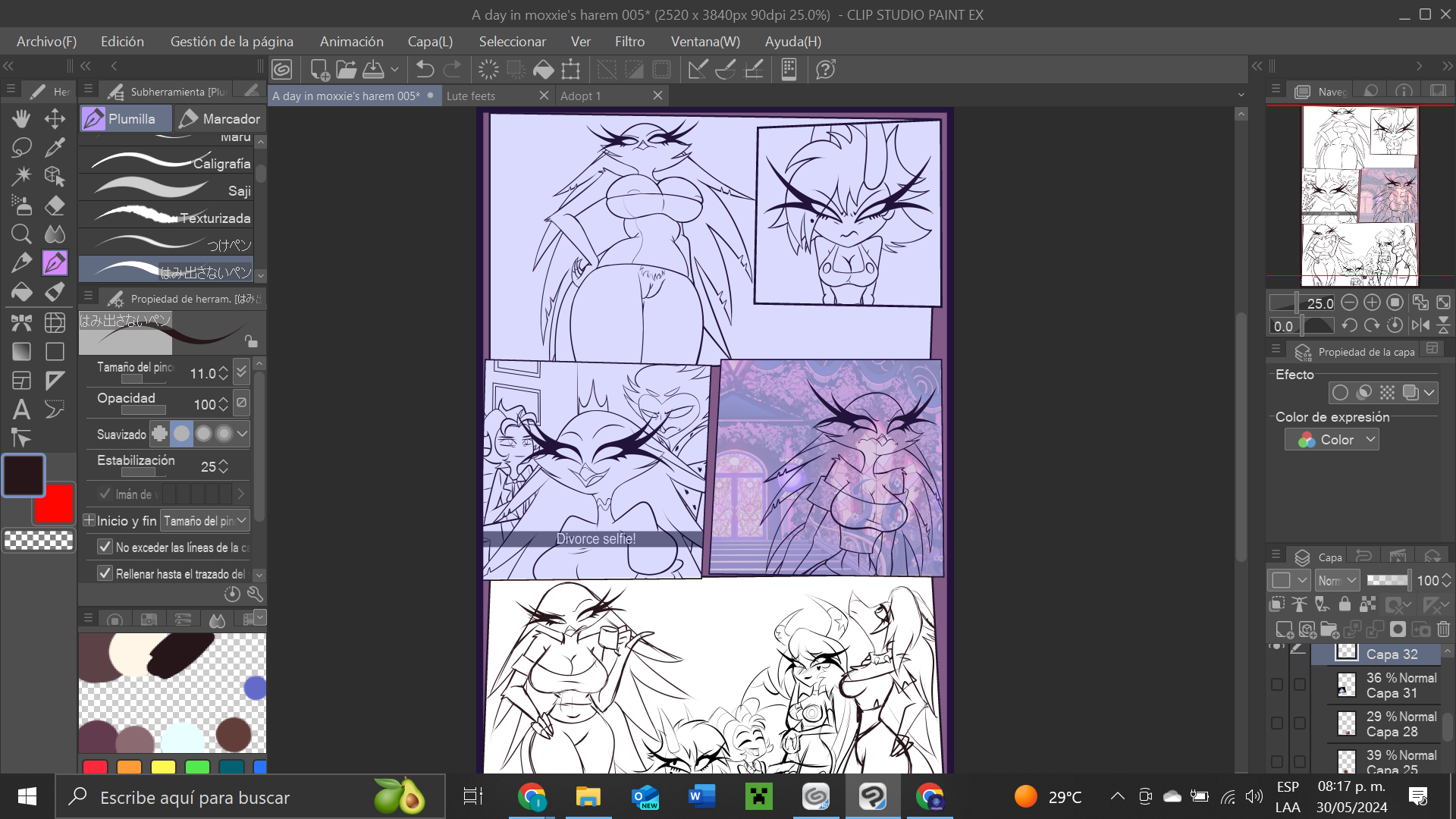Open the Gestión de la página menu

[x=232, y=42]
